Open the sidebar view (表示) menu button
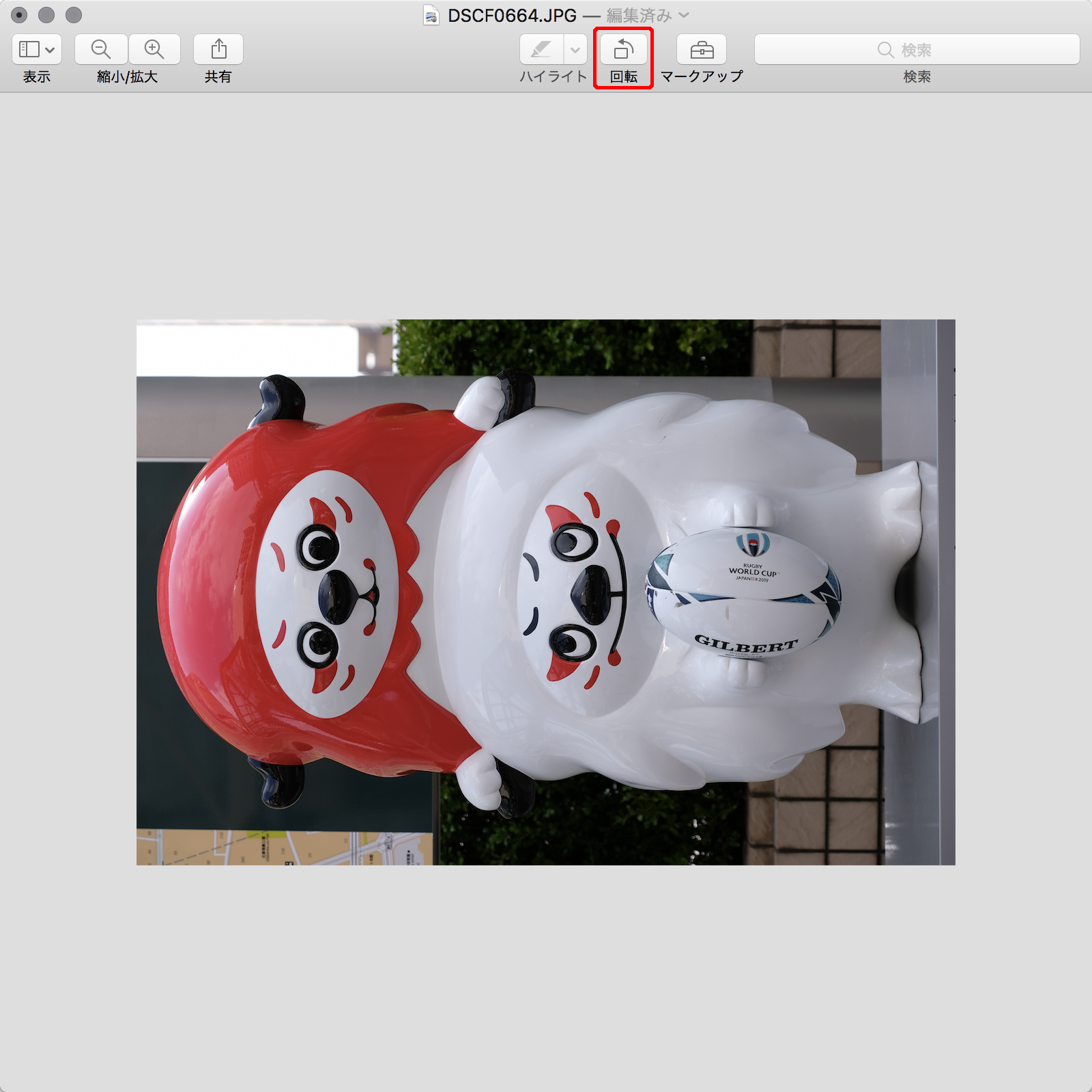1092x1092 pixels. 37,49
